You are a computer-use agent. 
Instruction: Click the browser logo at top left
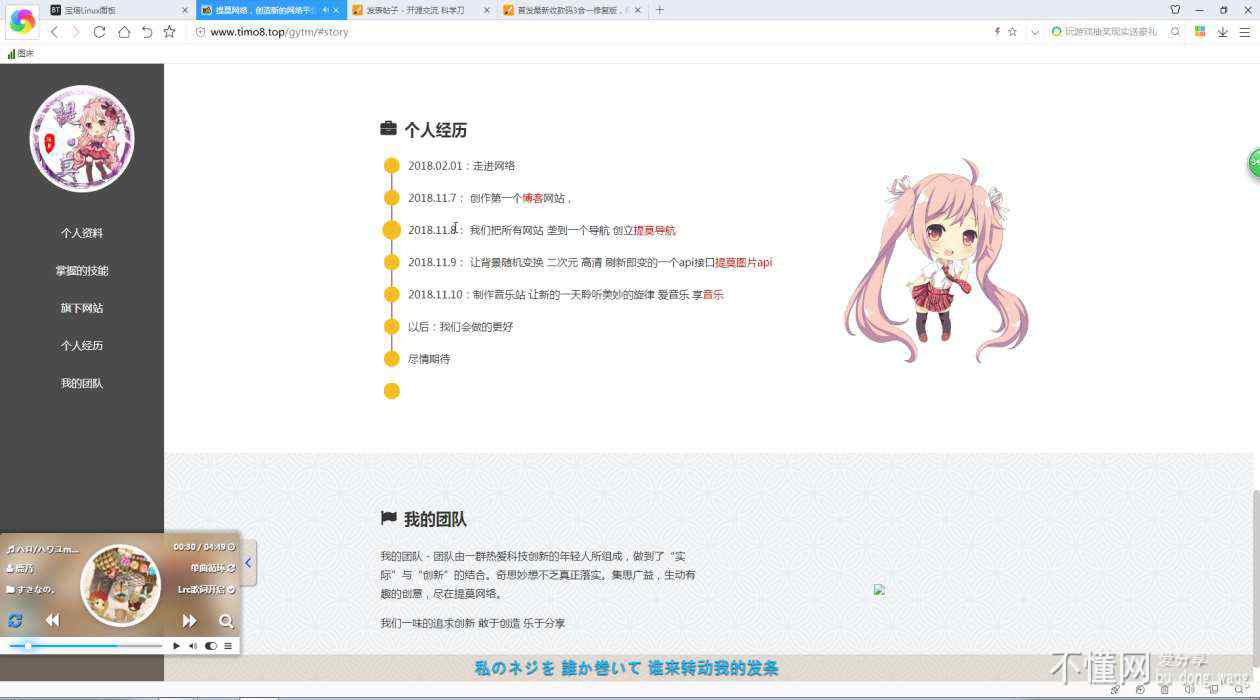pyautogui.click(x=22, y=20)
